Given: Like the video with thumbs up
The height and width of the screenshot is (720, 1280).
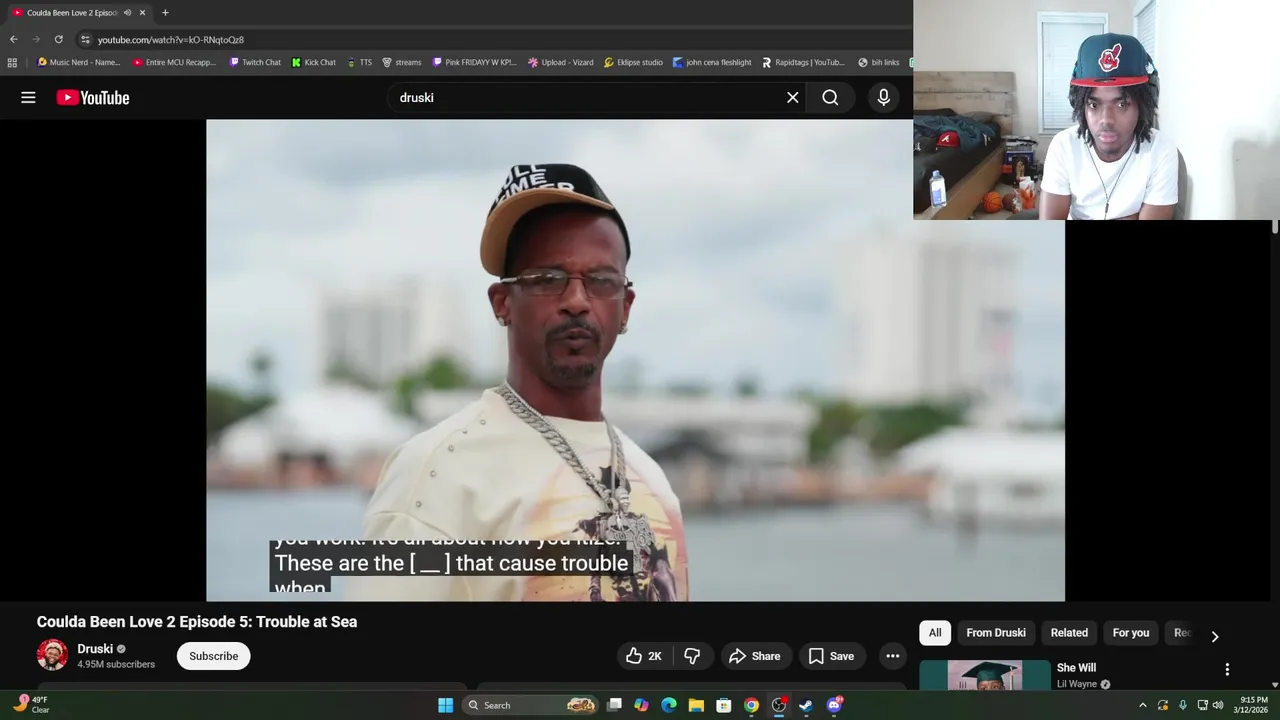Looking at the screenshot, I should (x=643, y=656).
